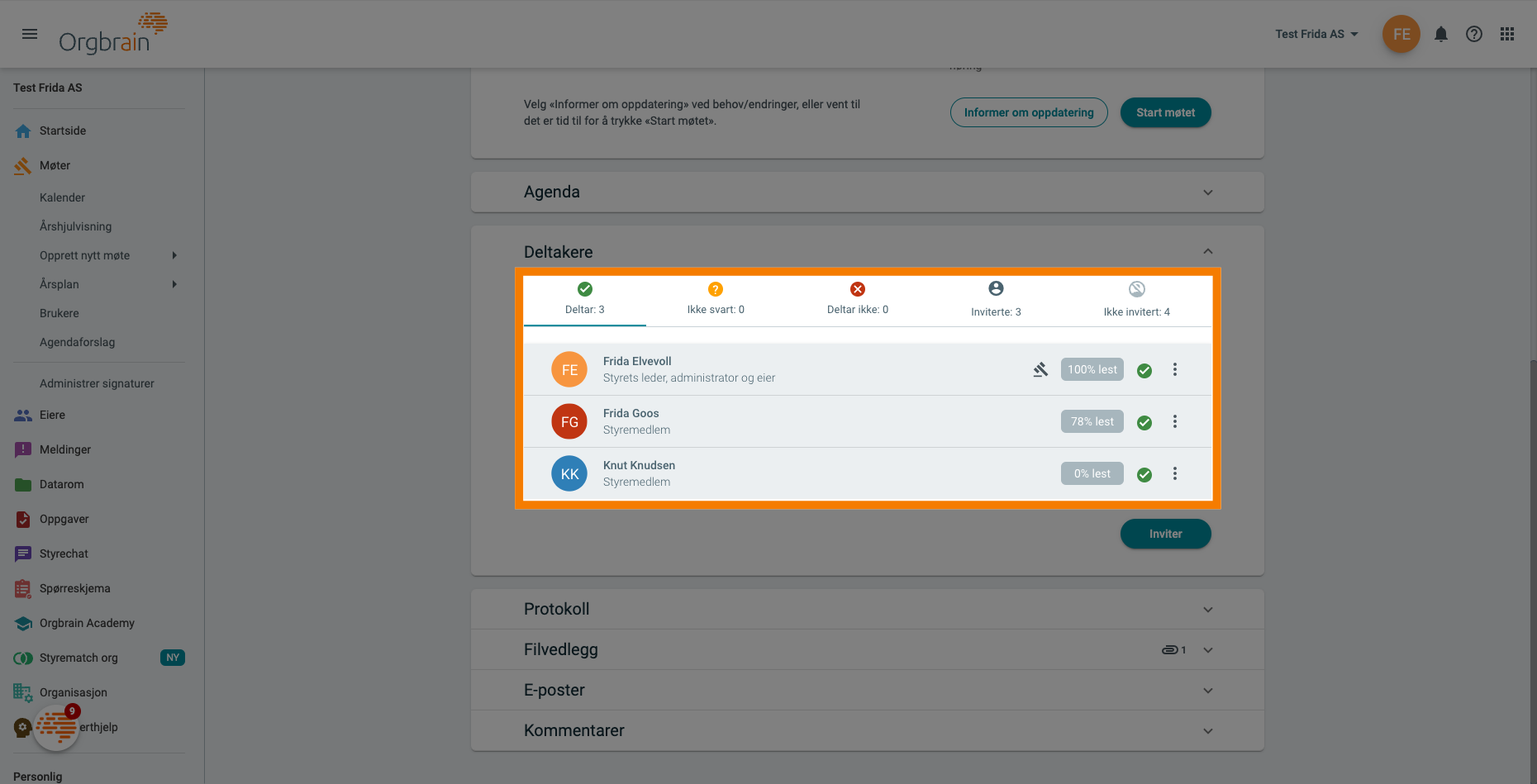Select the Inviterte: 3 tab

[x=996, y=299]
